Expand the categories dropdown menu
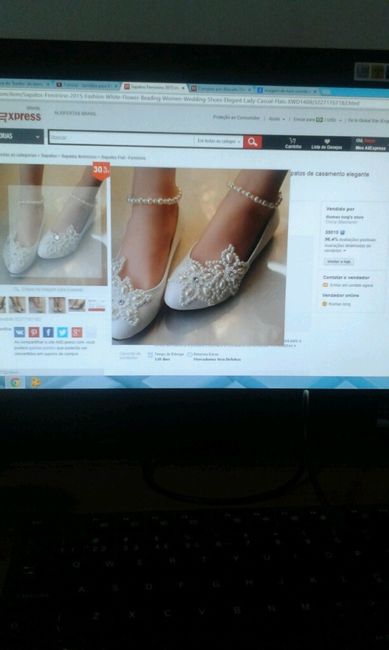This screenshot has height=650, width=389. click(x=21, y=136)
